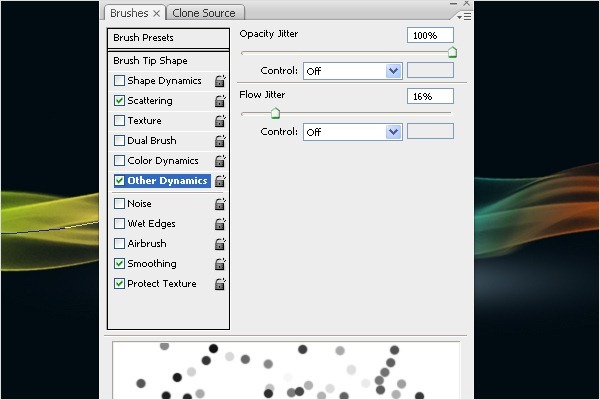The width and height of the screenshot is (600, 400).
Task: Open Opacity Jitter Control dropdown
Action: (352, 71)
